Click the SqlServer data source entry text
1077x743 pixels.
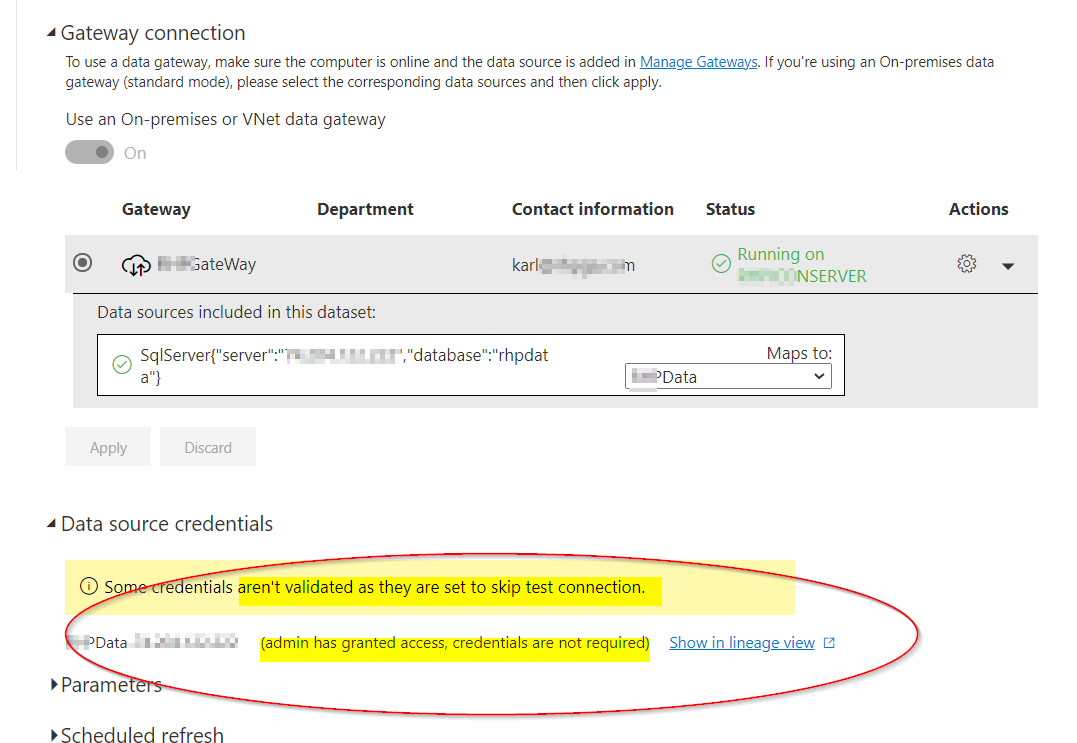coord(344,366)
